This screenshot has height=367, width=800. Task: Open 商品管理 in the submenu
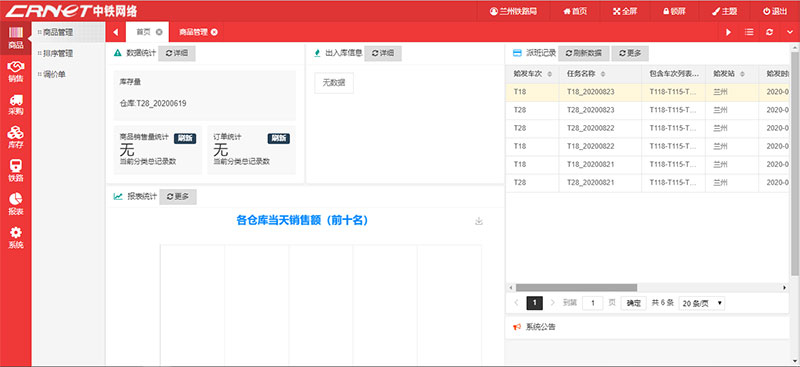click(69, 32)
